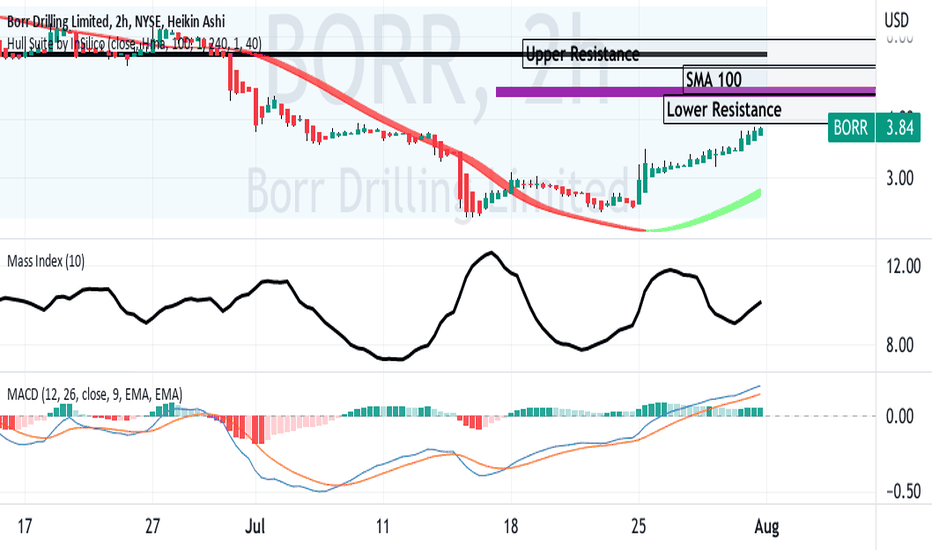The height and width of the screenshot is (550, 932).
Task: Click the Jul date label on time axis
Action: [255, 526]
